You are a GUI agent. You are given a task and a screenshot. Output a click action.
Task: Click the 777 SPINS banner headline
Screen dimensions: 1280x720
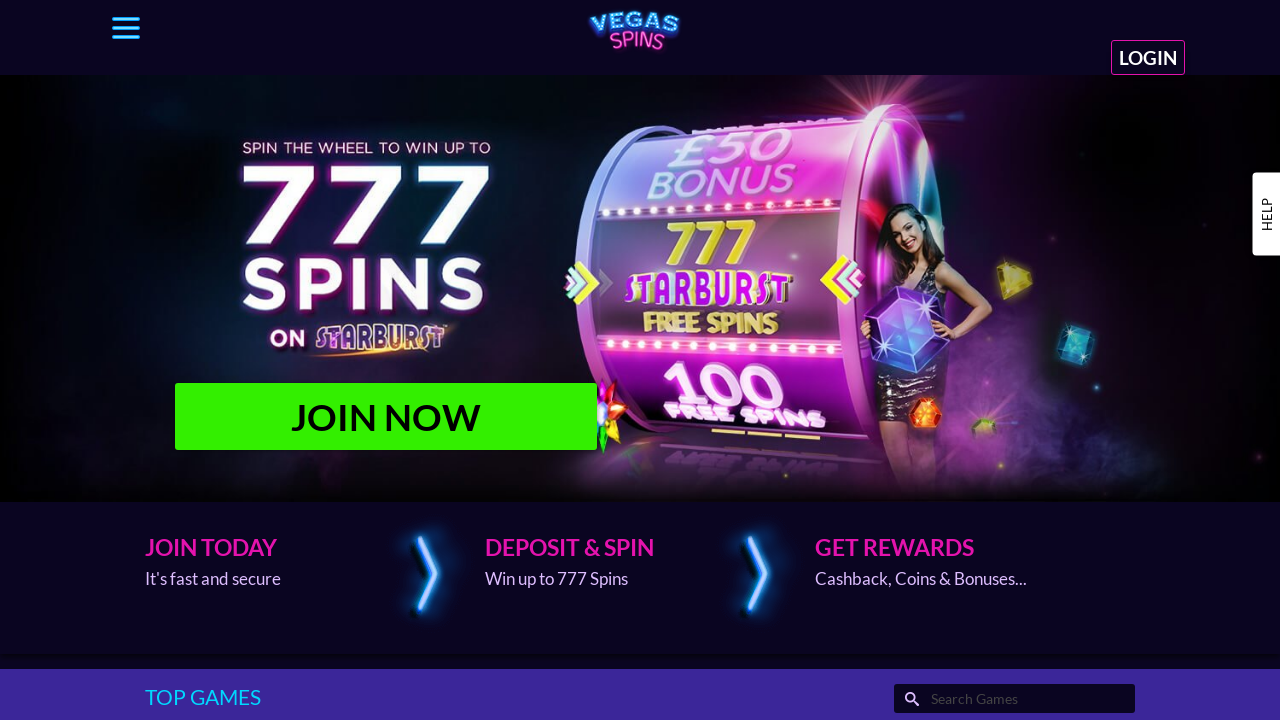coord(366,245)
